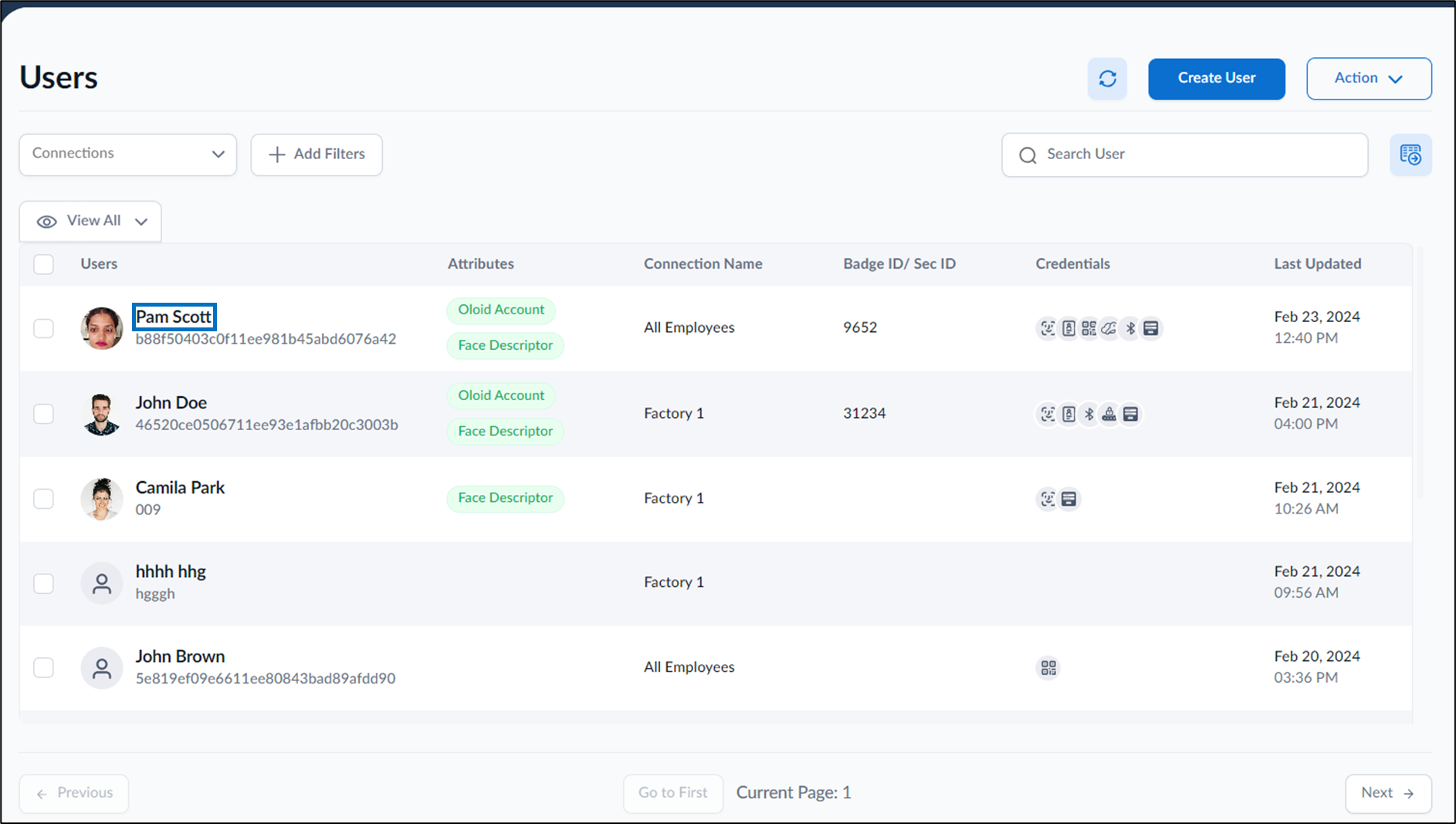
Task: Click Pam Scott's QR code credential icon
Action: (1089, 328)
